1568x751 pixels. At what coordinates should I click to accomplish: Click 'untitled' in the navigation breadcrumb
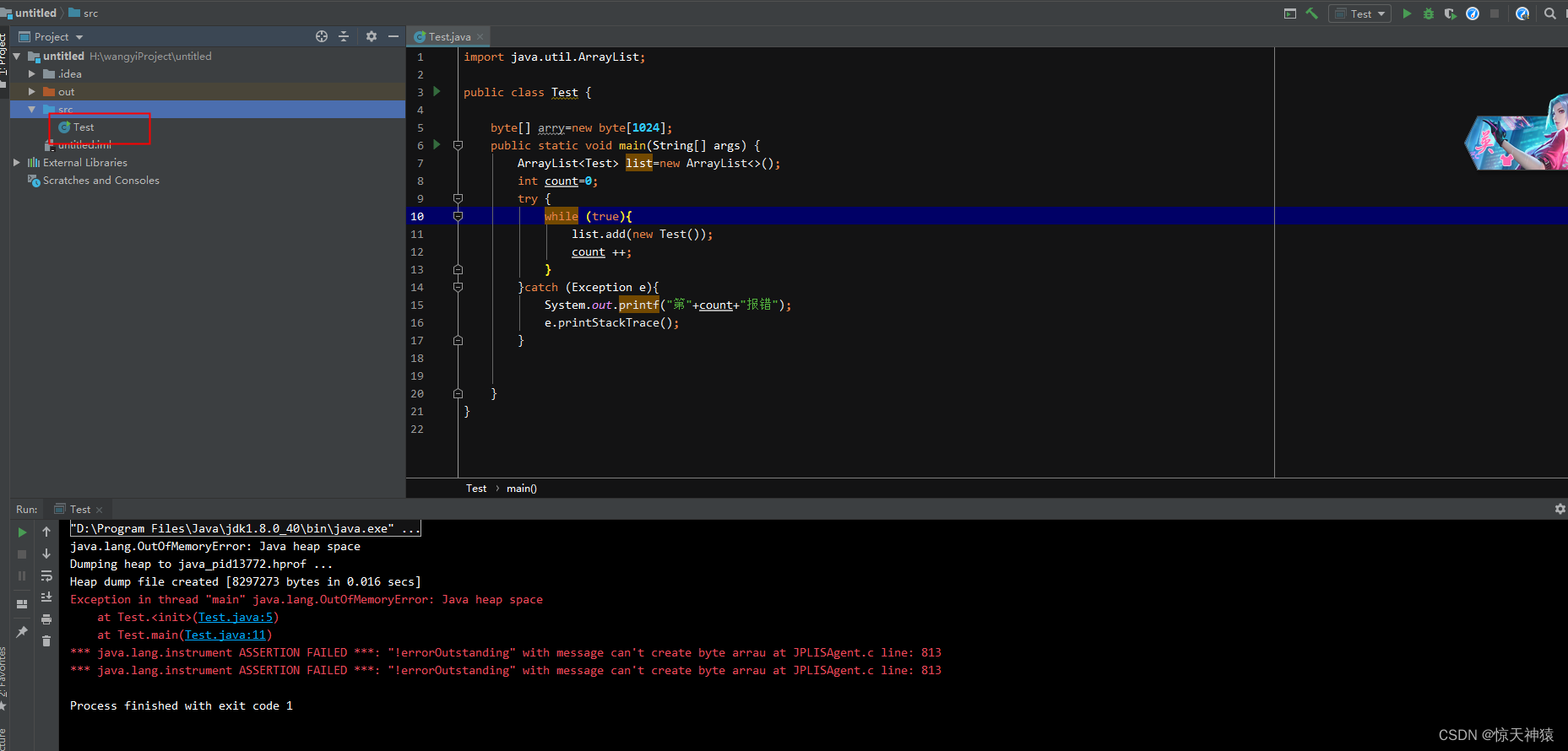point(35,13)
